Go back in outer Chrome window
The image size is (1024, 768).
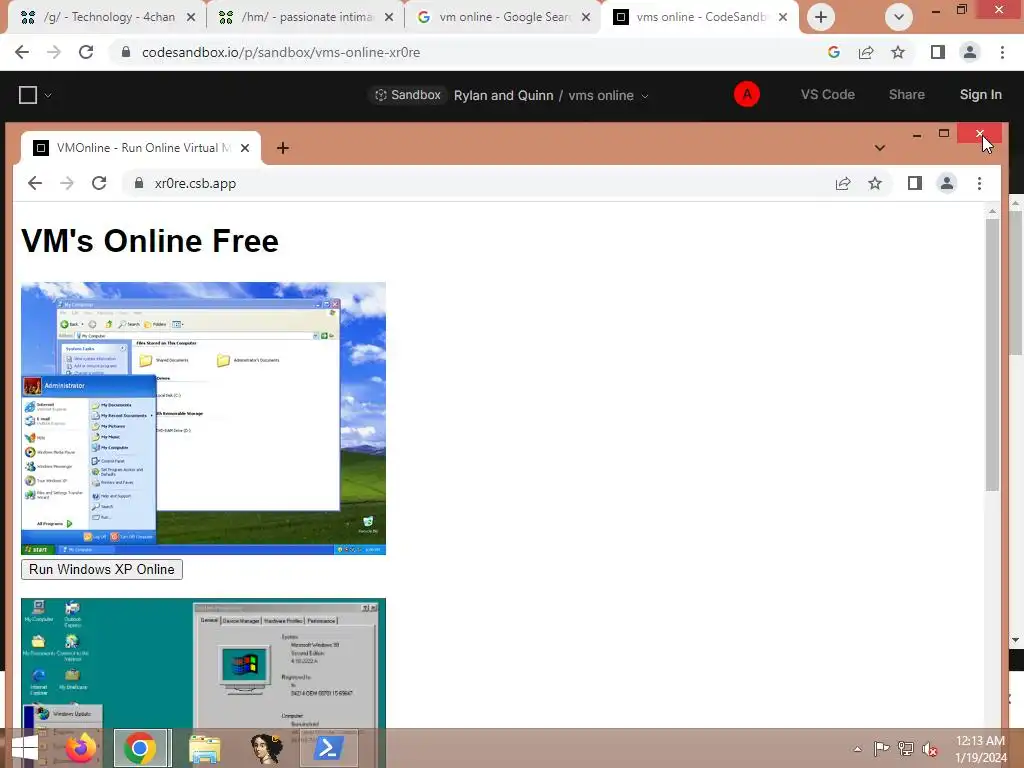(x=22, y=52)
